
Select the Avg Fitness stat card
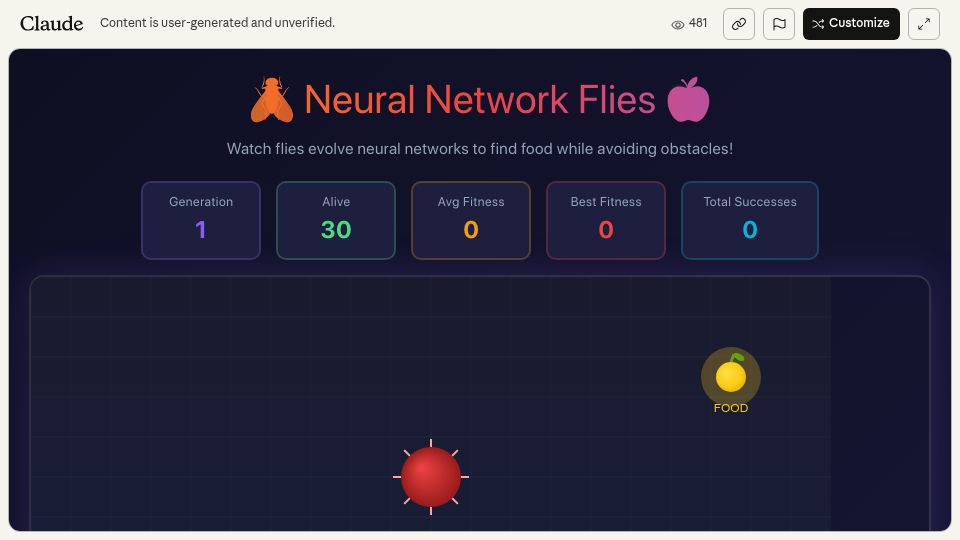click(x=471, y=220)
